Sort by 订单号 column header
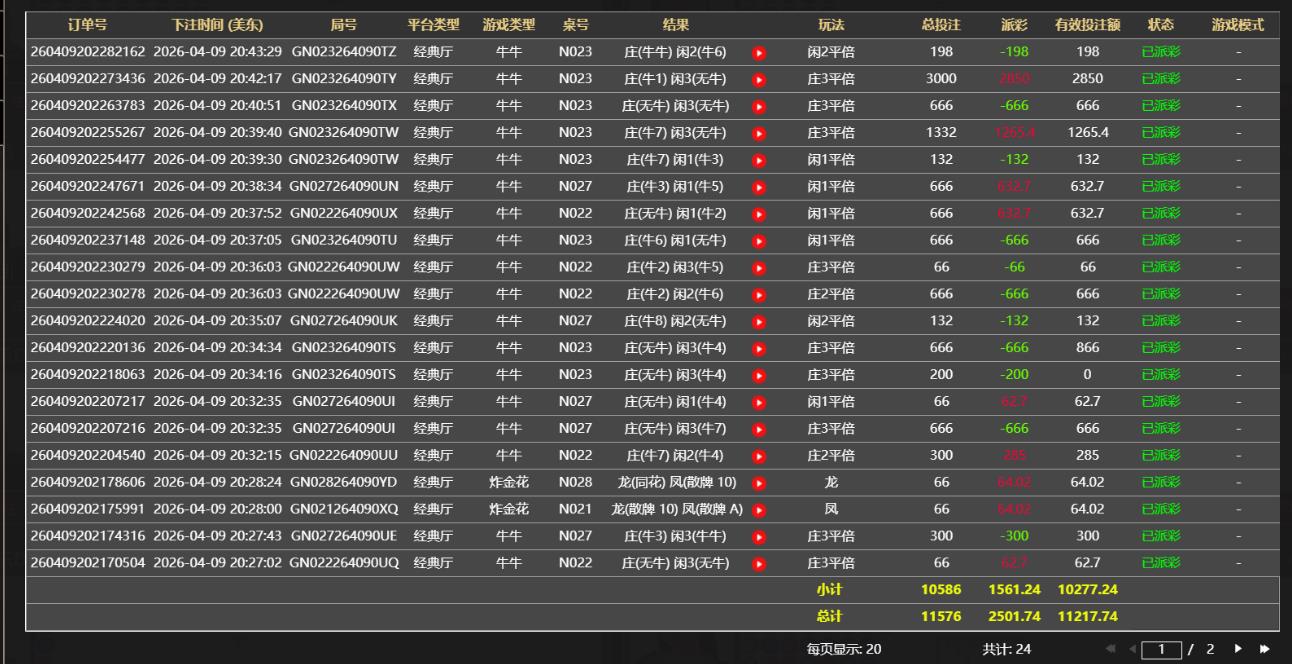Viewport: 1292px width, 664px height. (87, 25)
